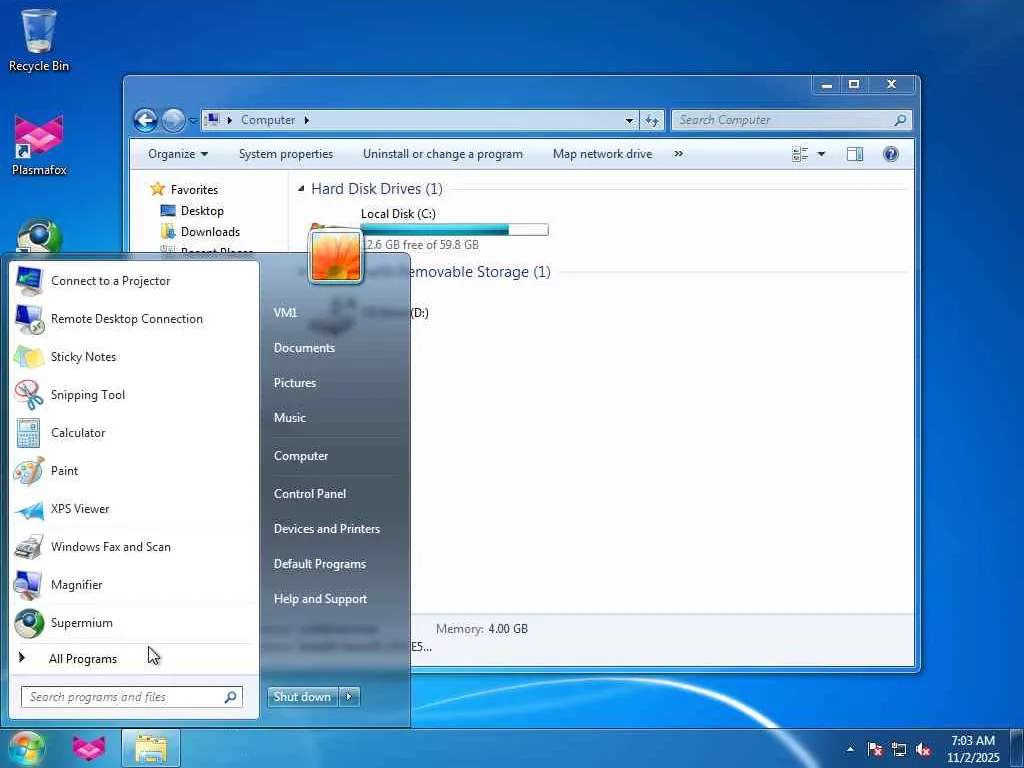Click the Action Center flag tray icon
The image size is (1024, 768).
coord(875,749)
